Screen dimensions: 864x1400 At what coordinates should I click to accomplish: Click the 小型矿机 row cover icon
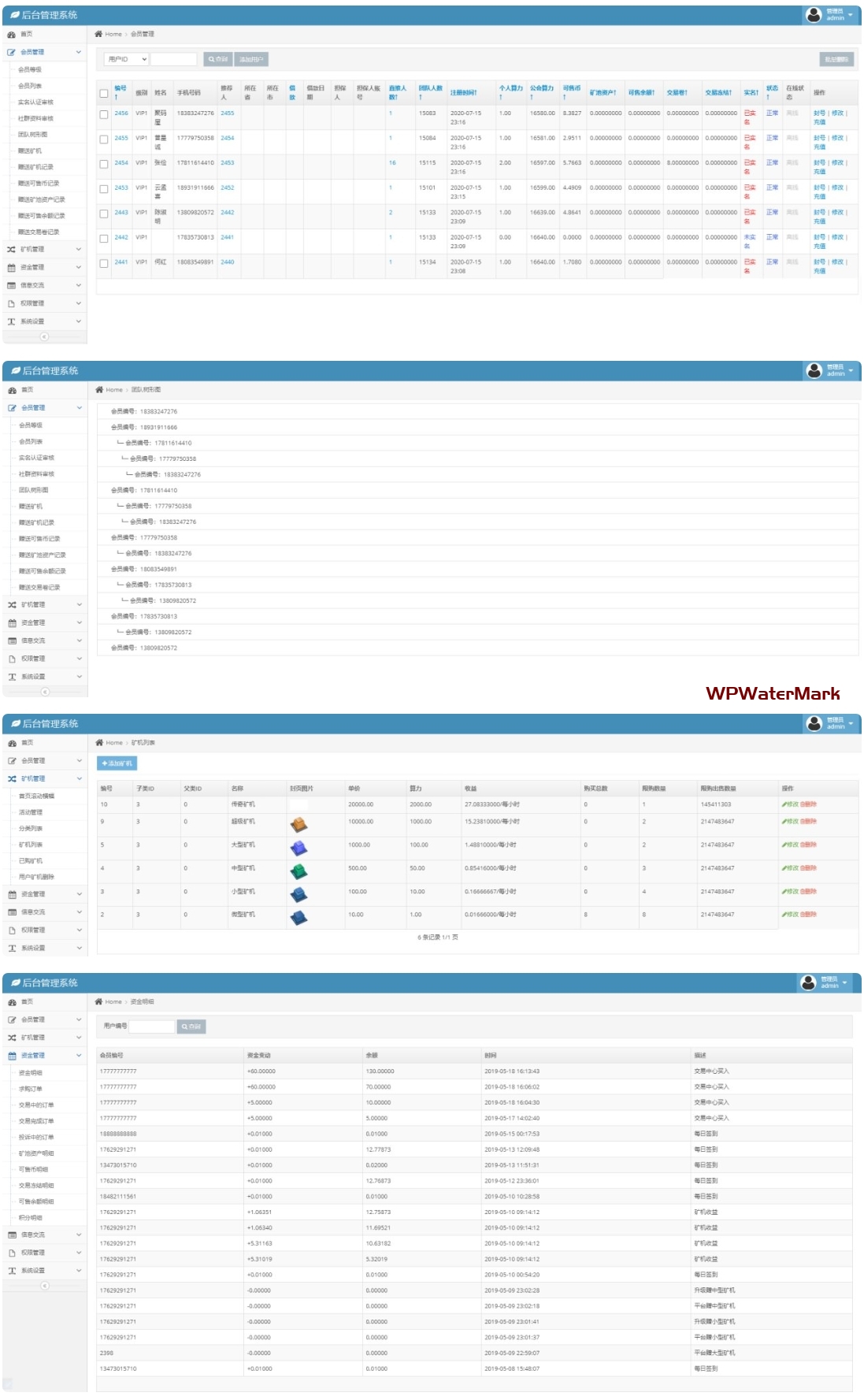tap(299, 894)
